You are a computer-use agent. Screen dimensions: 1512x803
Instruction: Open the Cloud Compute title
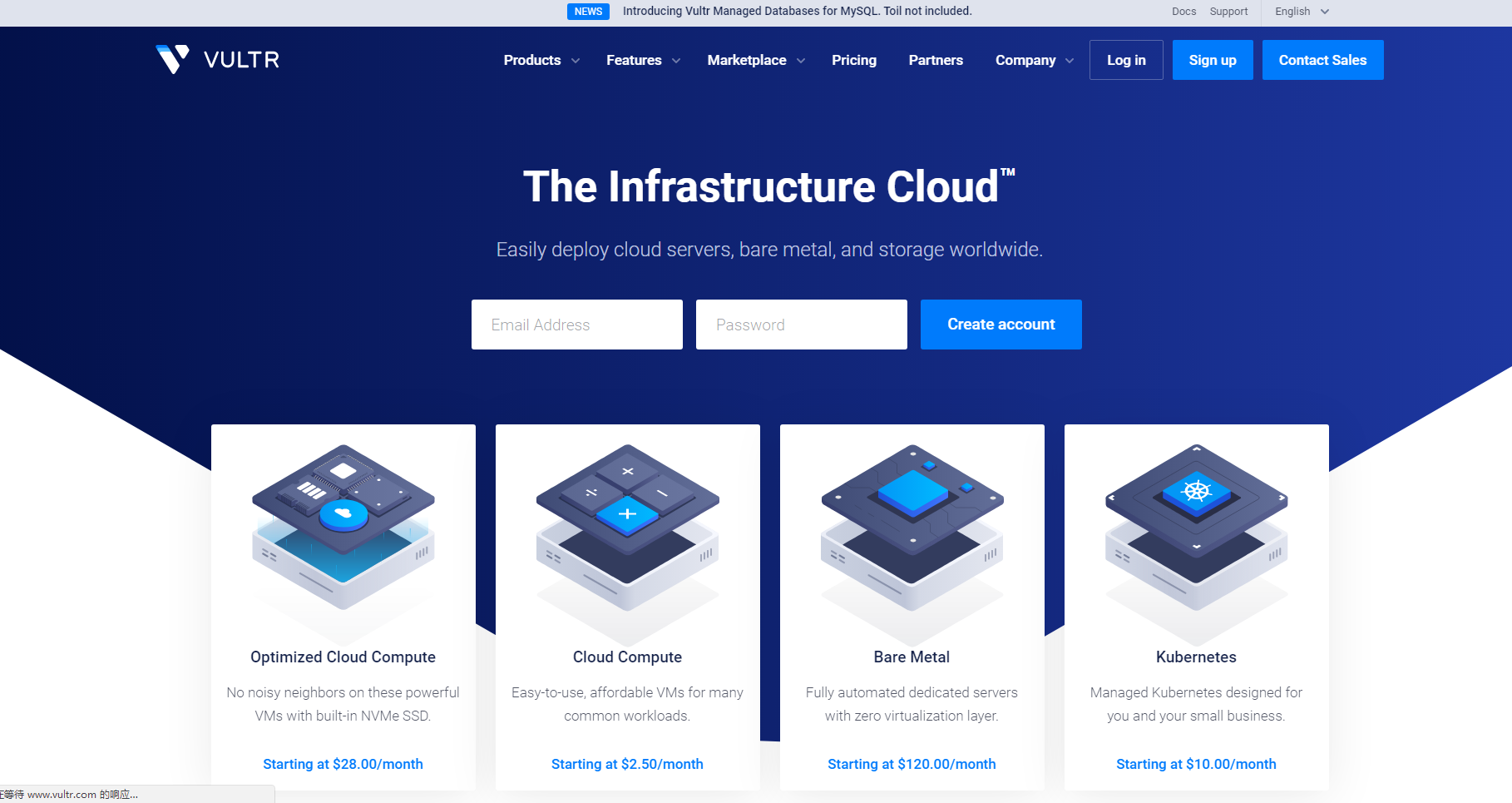(627, 657)
